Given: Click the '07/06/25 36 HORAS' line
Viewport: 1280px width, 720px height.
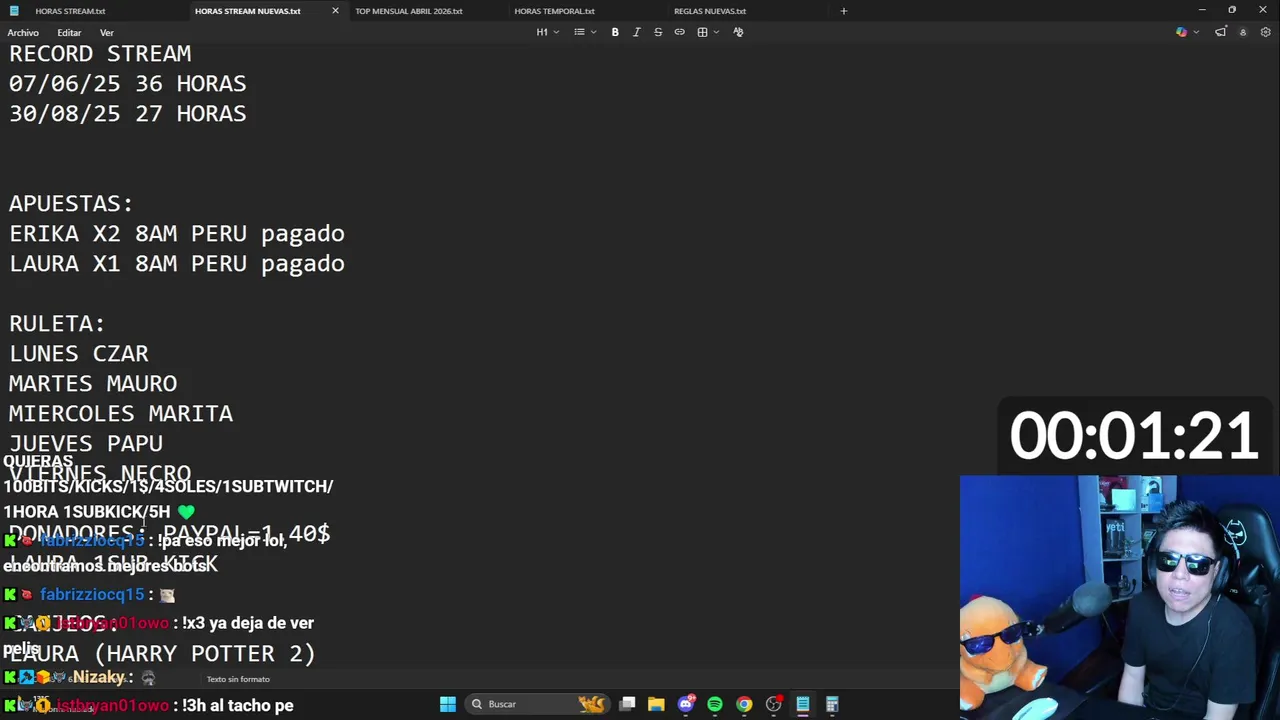Looking at the screenshot, I should (128, 83).
